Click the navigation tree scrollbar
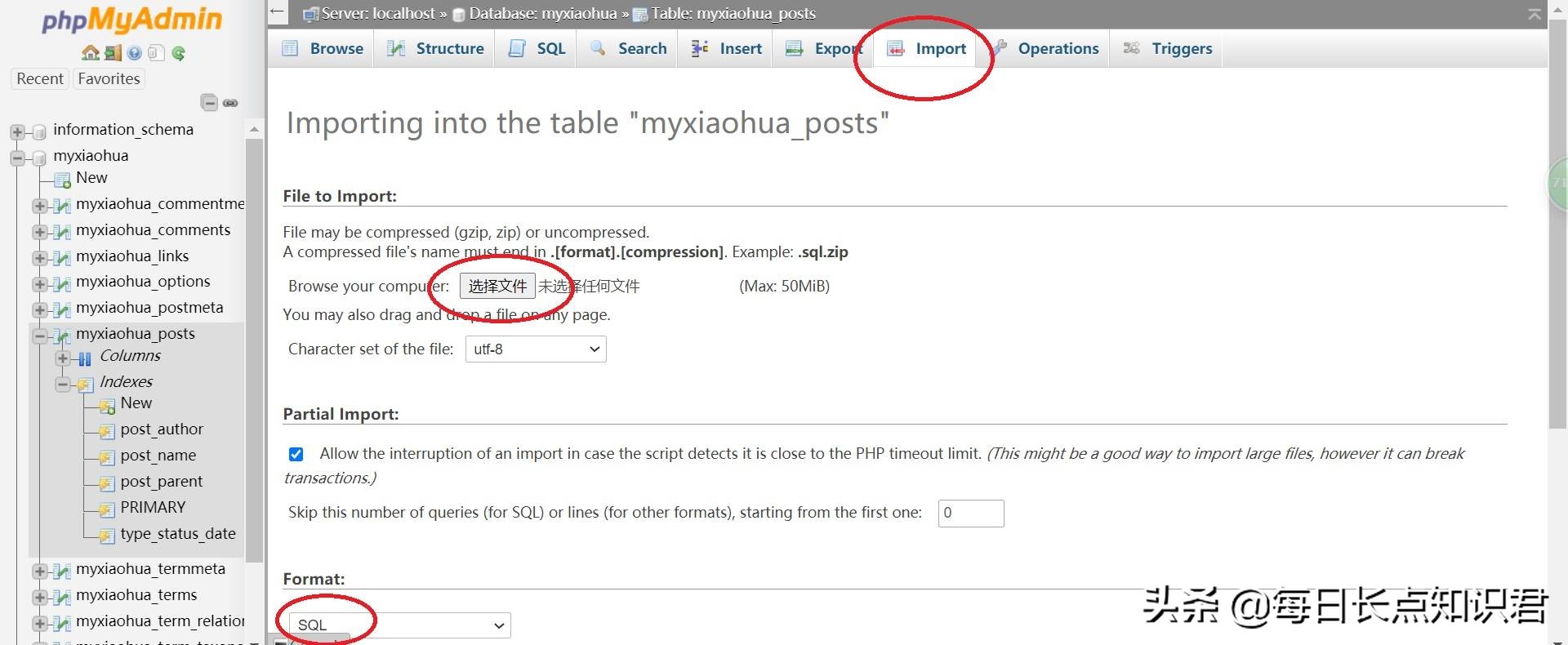The height and width of the screenshot is (645, 1568). (254, 351)
